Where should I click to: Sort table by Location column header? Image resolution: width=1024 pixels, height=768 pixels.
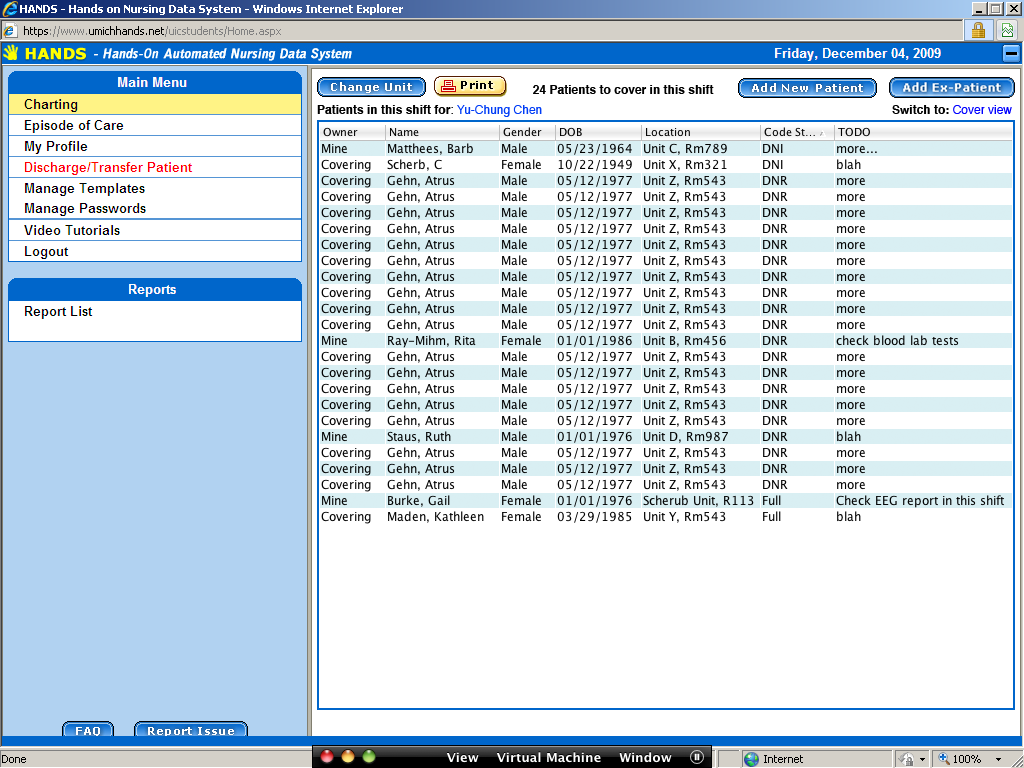(701, 132)
